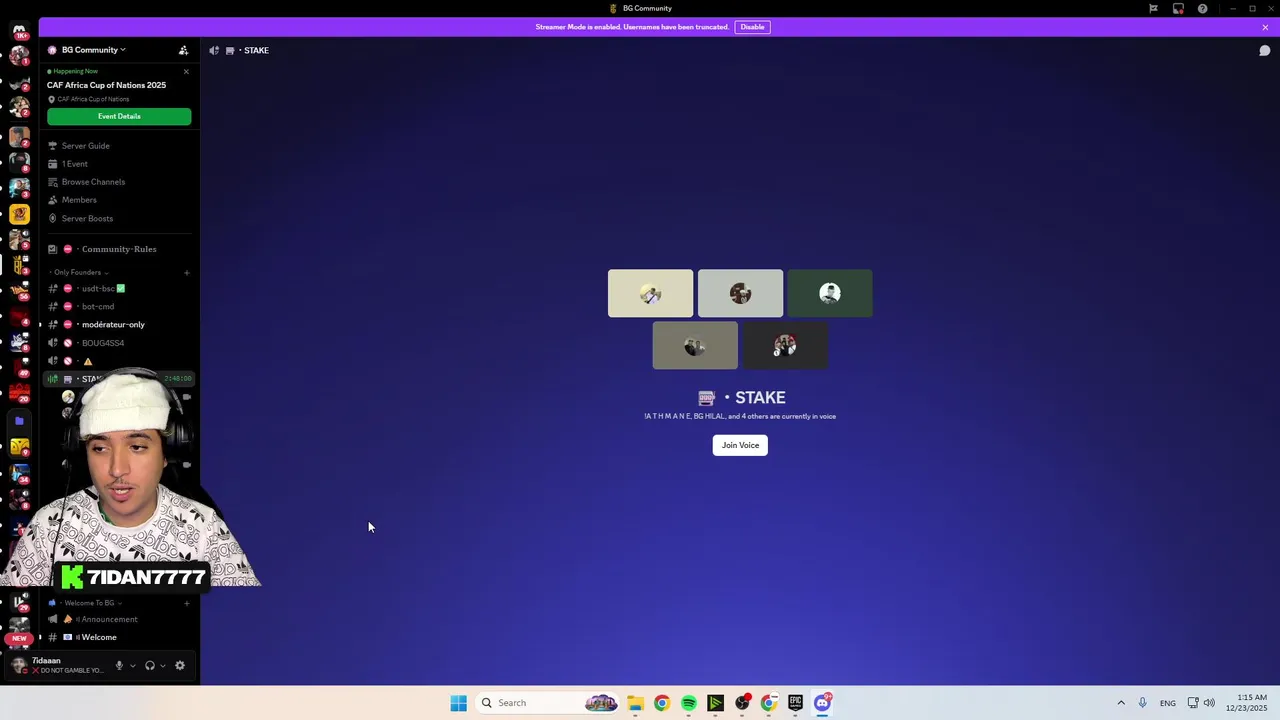Open the 1 Event entry
The width and height of the screenshot is (1280, 720).
pos(119,164)
